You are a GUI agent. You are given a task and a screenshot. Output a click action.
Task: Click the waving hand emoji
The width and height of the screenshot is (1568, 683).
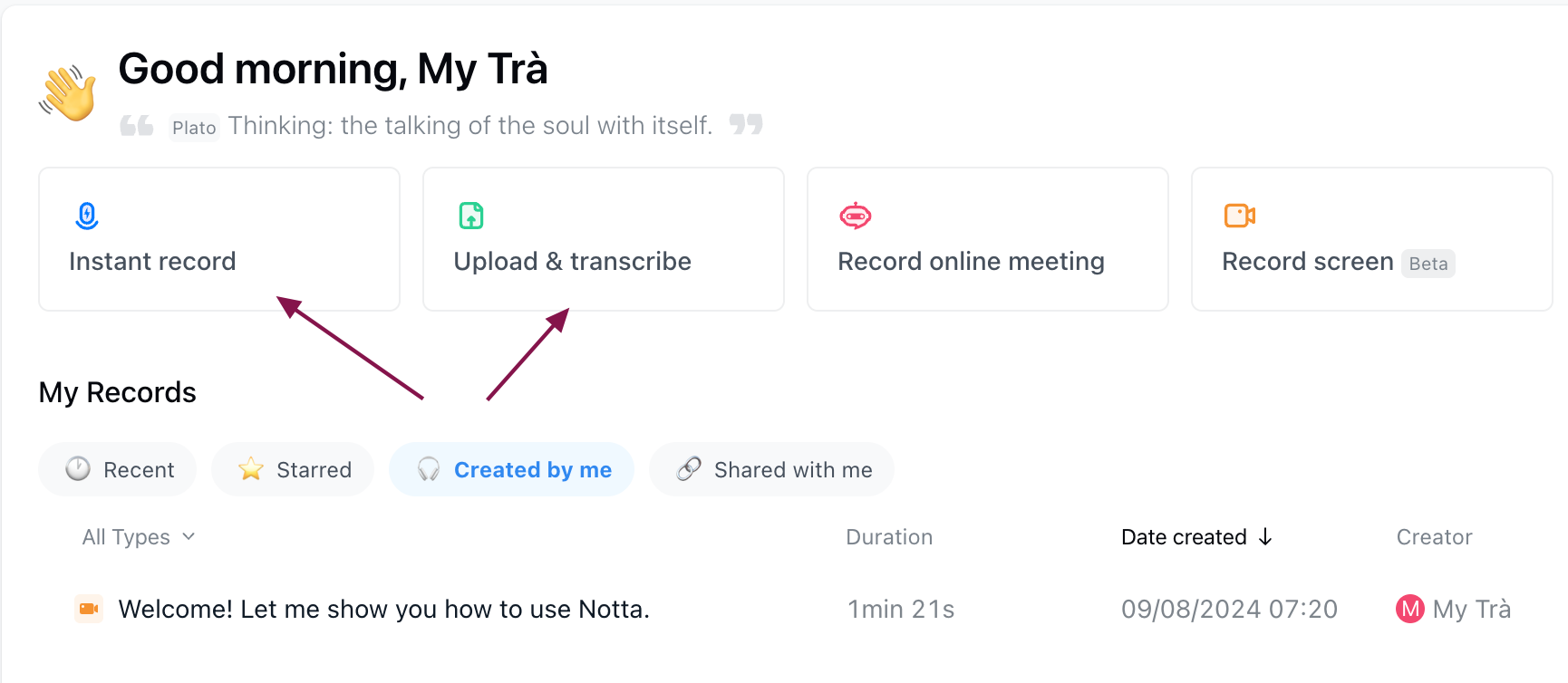[x=68, y=92]
